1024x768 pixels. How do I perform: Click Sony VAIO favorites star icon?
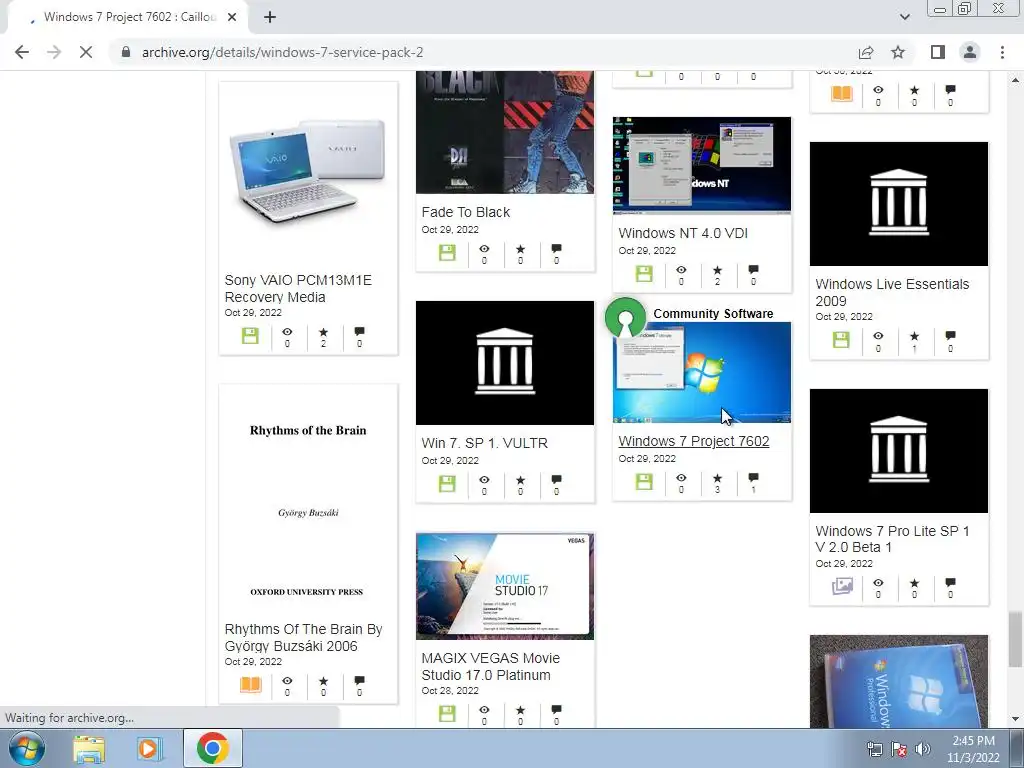(323, 332)
